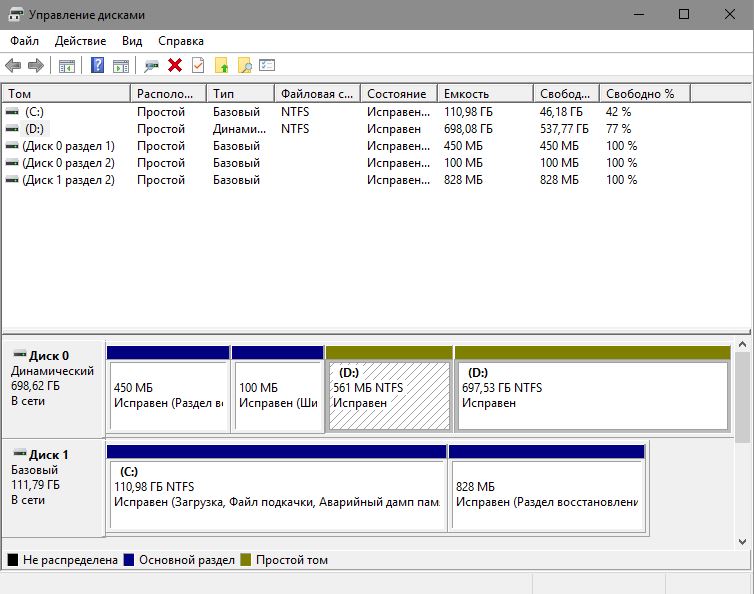Click the folder with magnifier icon
The height and width of the screenshot is (594, 754).
click(x=244, y=66)
